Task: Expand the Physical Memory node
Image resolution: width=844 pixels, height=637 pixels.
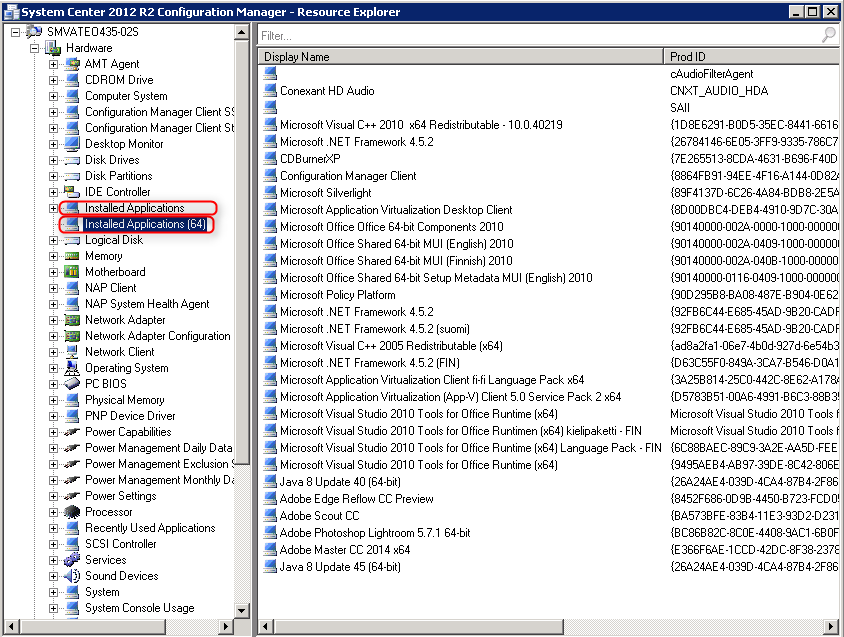Action: pos(53,400)
